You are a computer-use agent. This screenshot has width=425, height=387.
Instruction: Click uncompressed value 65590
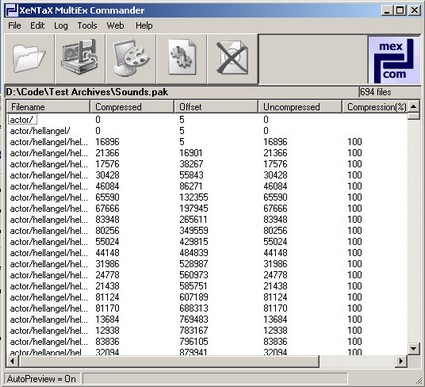[275, 197]
